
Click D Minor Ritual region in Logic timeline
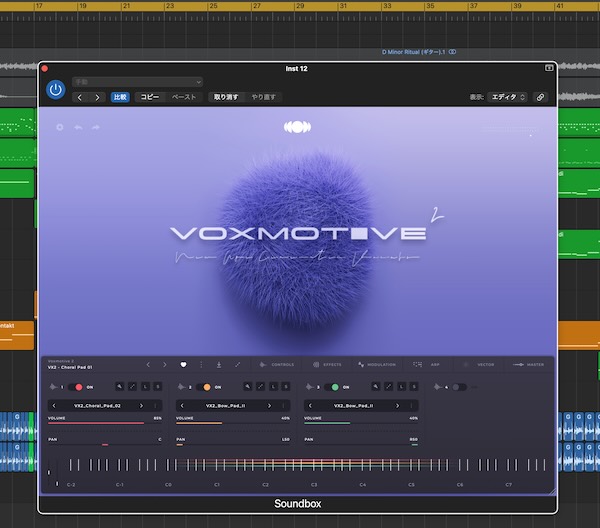[x=419, y=52]
